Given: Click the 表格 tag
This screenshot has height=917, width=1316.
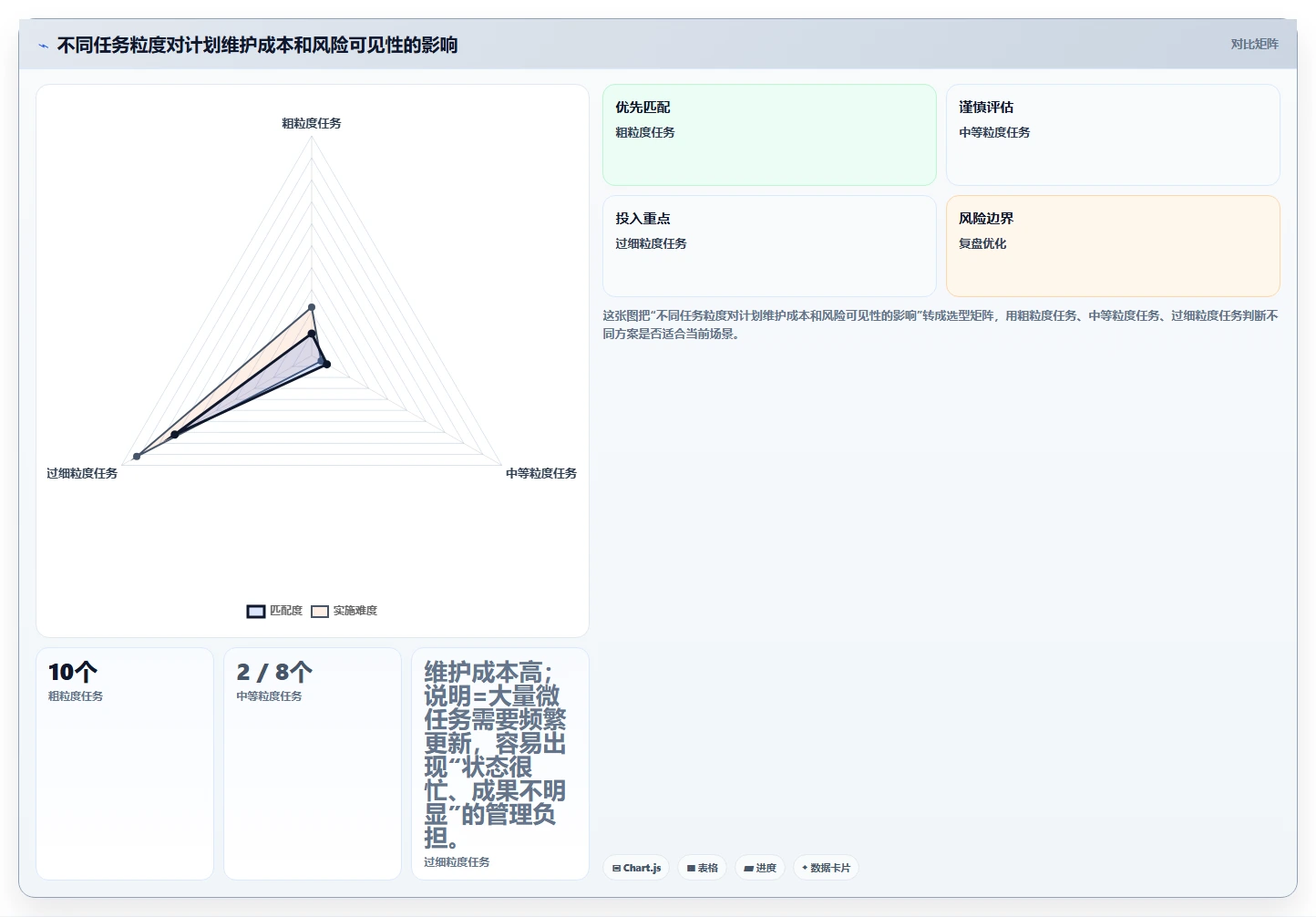Looking at the screenshot, I should [x=702, y=868].
